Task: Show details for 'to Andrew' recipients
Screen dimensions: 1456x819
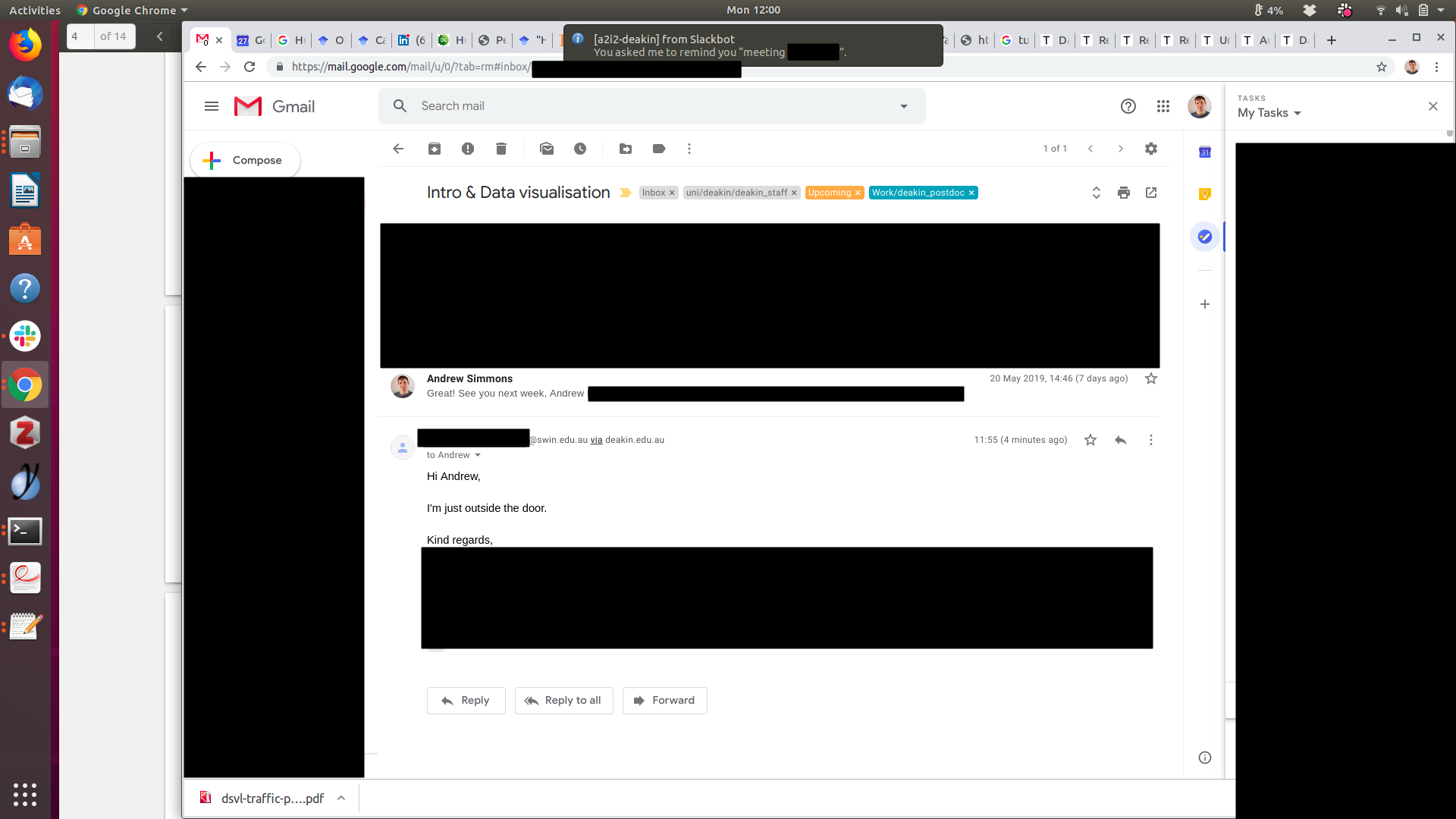Action: pyautogui.click(x=478, y=455)
